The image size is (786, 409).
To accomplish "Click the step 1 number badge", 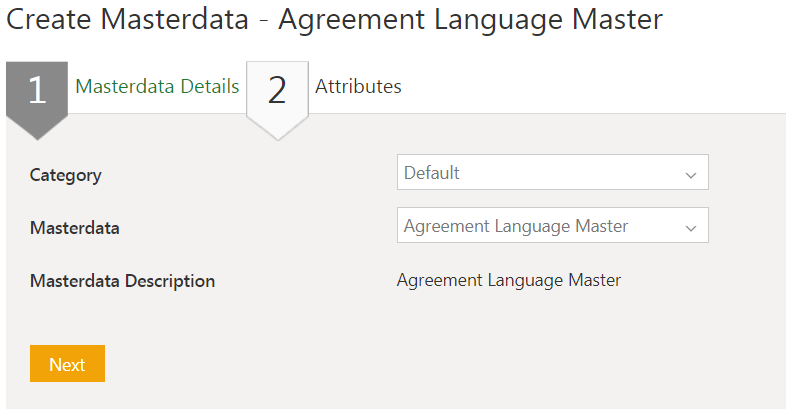I will click(37, 89).
